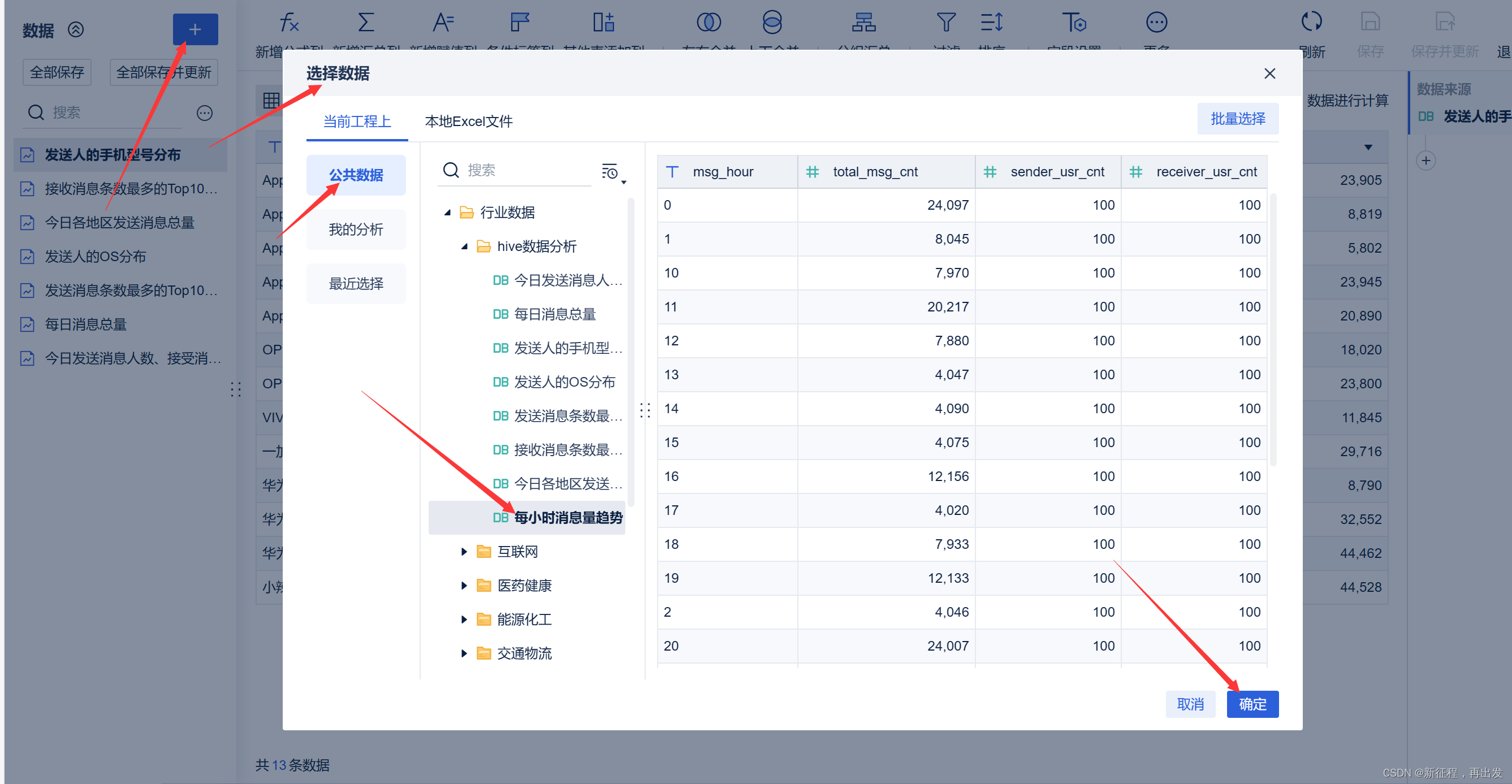The image size is (1512, 784).
Task: Click the table grid icon behind the dialog
Action: (x=271, y=101)
